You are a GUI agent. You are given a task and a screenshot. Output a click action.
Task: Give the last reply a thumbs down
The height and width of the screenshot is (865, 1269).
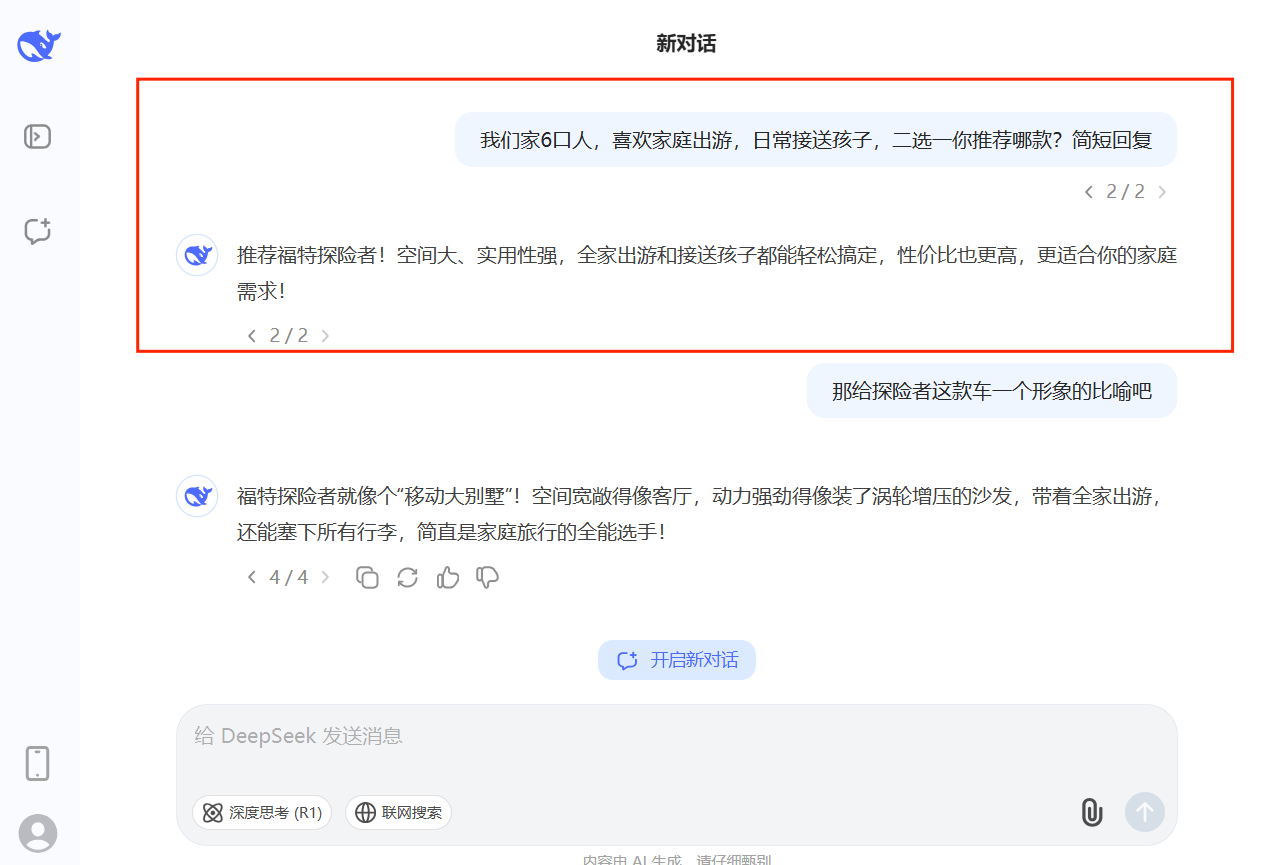pos(487,577)
